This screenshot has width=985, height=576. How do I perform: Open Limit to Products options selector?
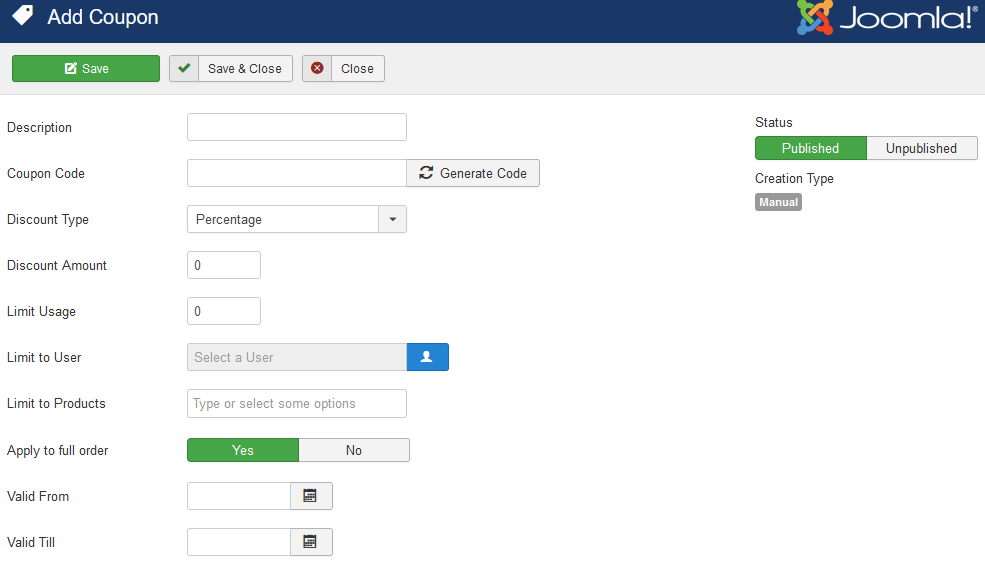[297, 403]
